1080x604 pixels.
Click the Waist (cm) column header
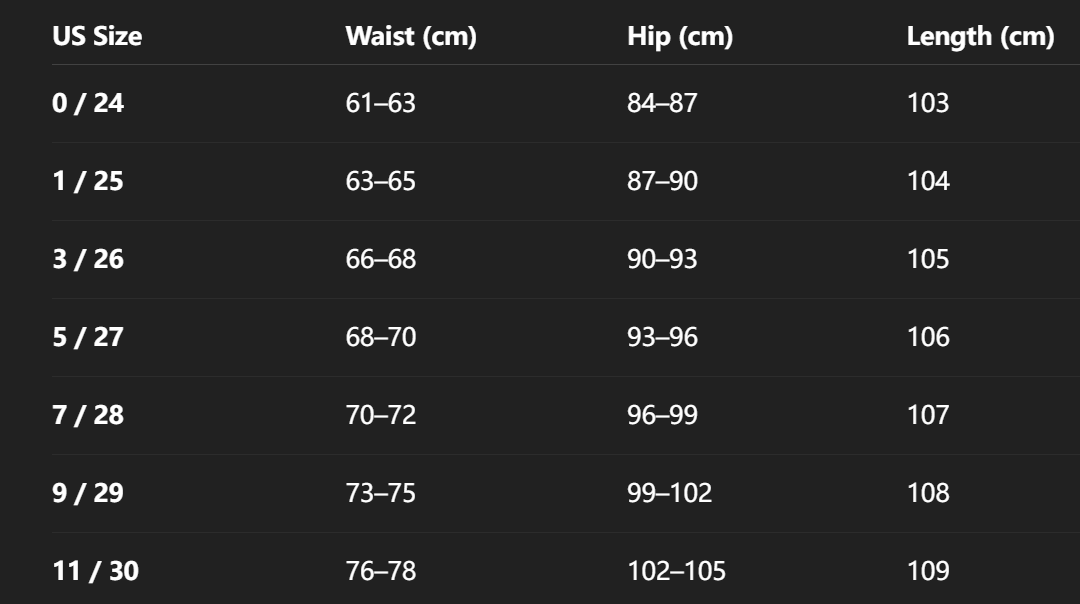click(x=411, y=37)
